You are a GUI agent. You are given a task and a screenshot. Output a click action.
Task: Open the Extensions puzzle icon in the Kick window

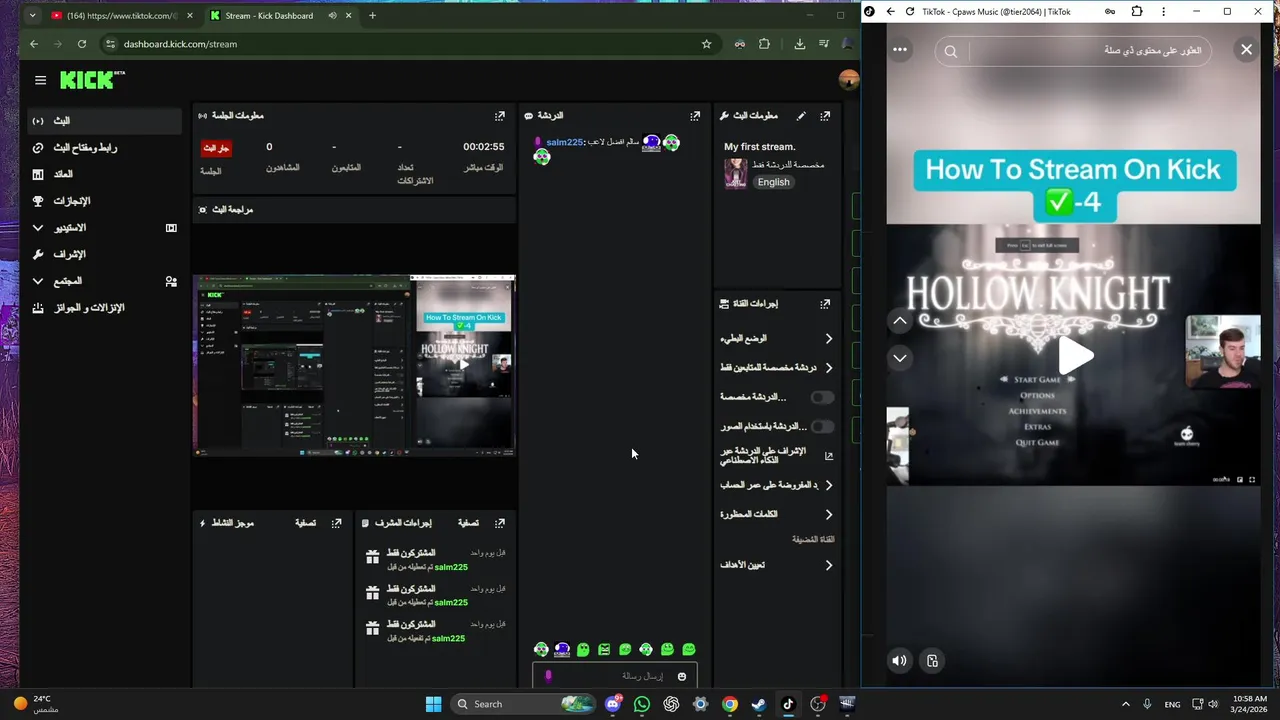[x=764, y=44]
